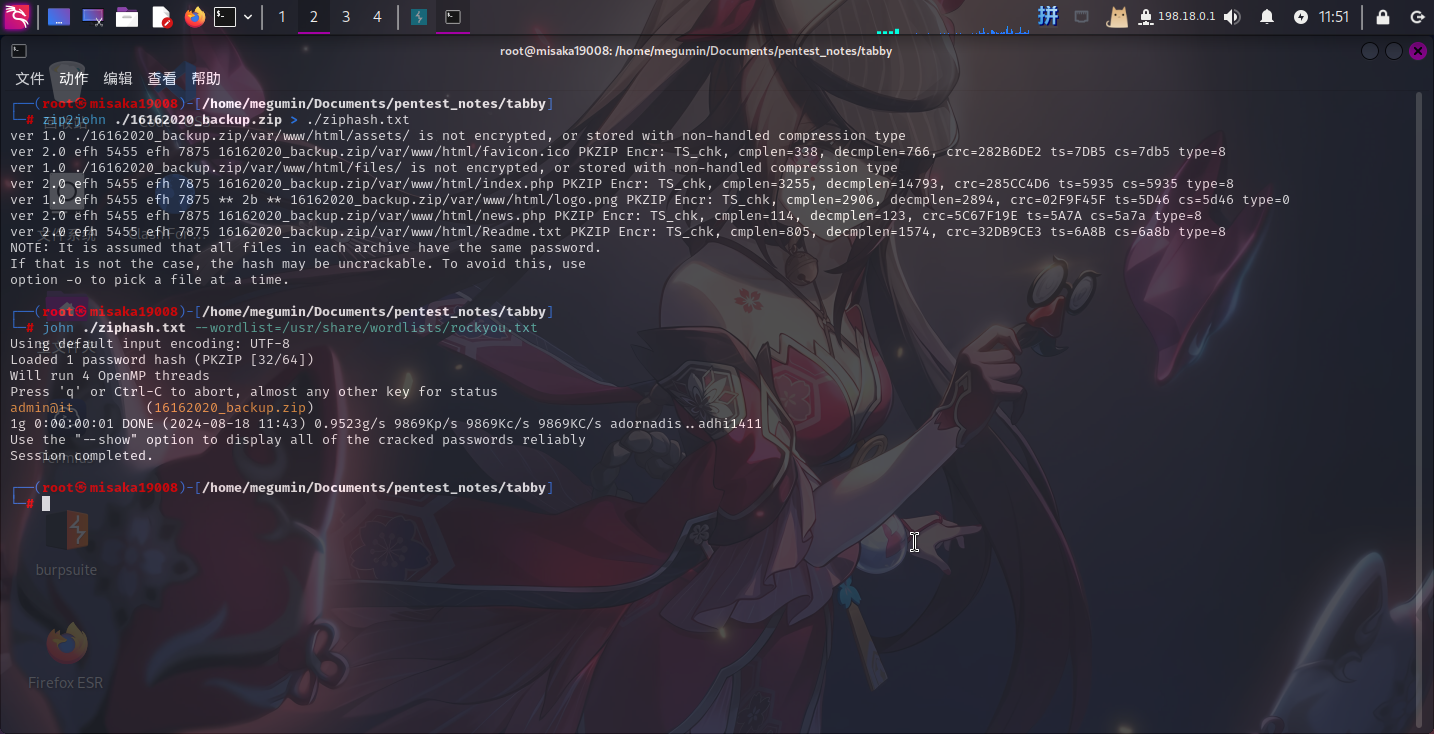The image size is (1434, 734).
Task: Select the active terminal window in taskbar
Action: (x=453, y=17)
